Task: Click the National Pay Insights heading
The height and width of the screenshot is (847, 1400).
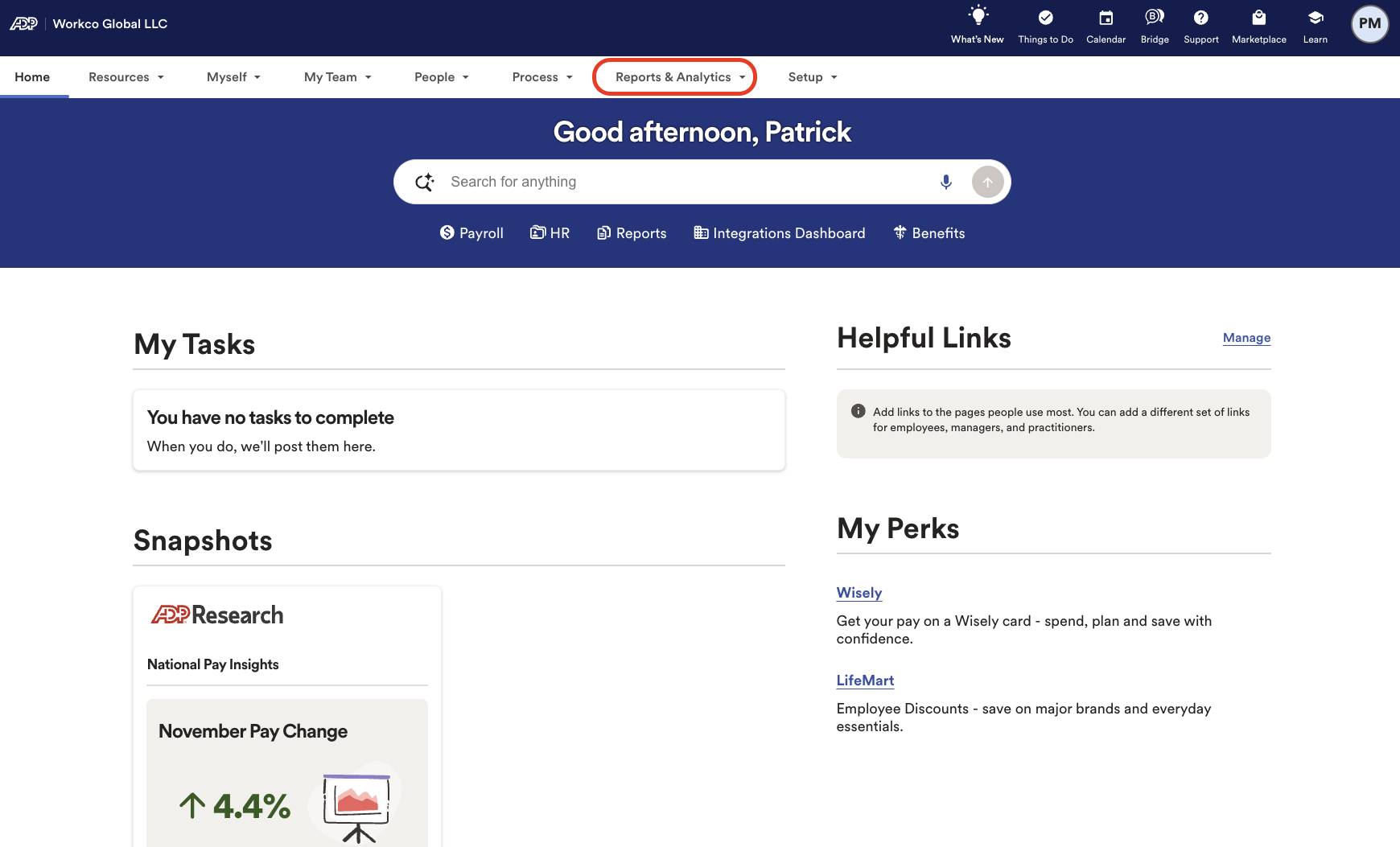Action: (x=213, y=664)
